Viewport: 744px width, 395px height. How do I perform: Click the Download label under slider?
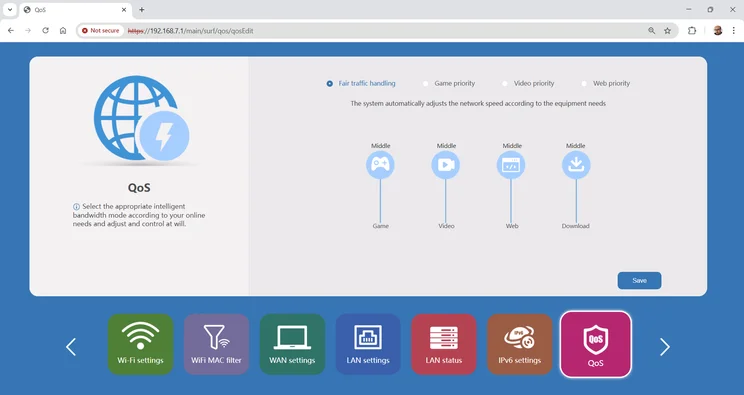(576, 226)
